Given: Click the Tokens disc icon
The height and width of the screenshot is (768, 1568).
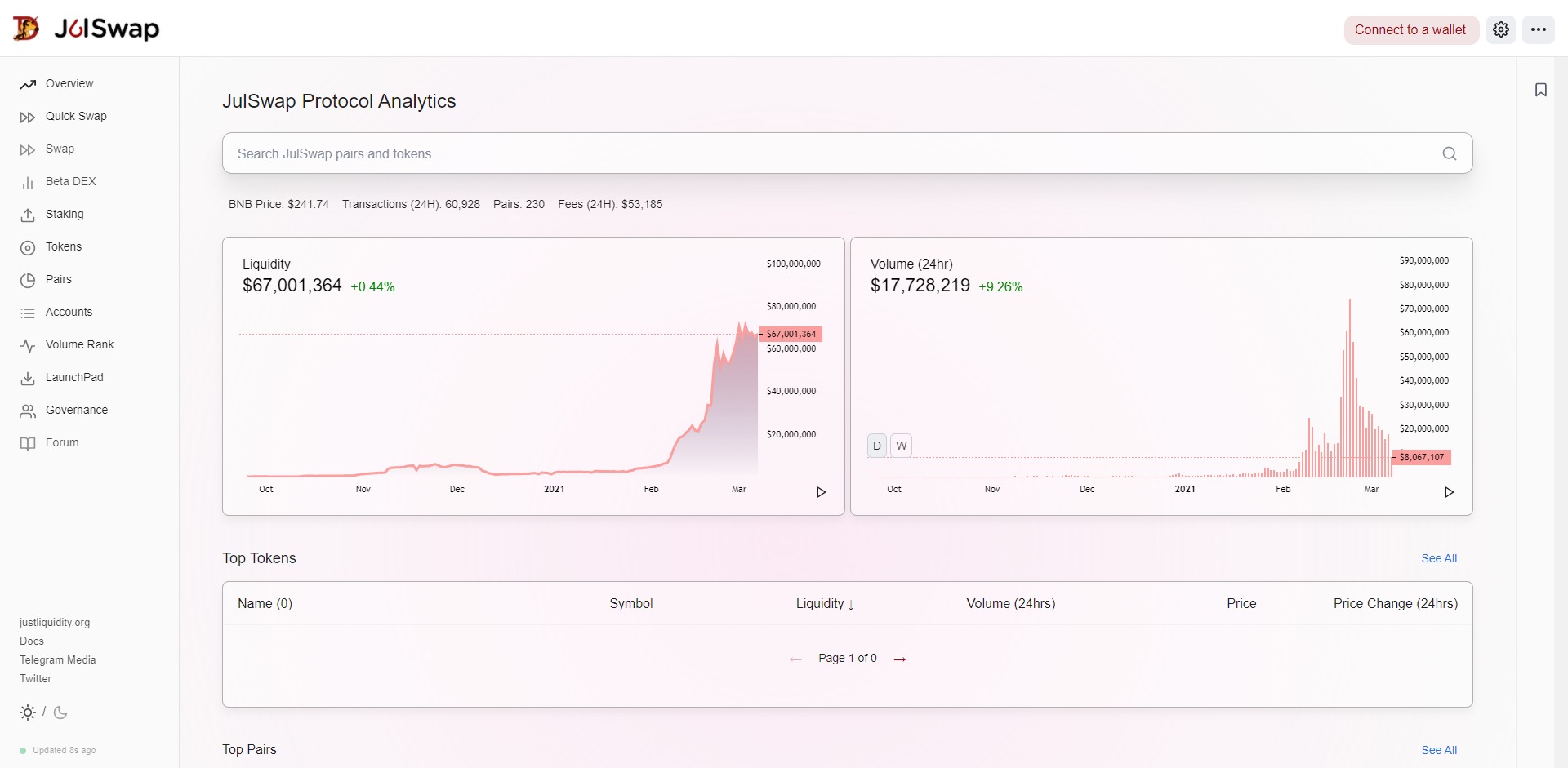Looking at the screenshot, I should [x=28, y=247].
